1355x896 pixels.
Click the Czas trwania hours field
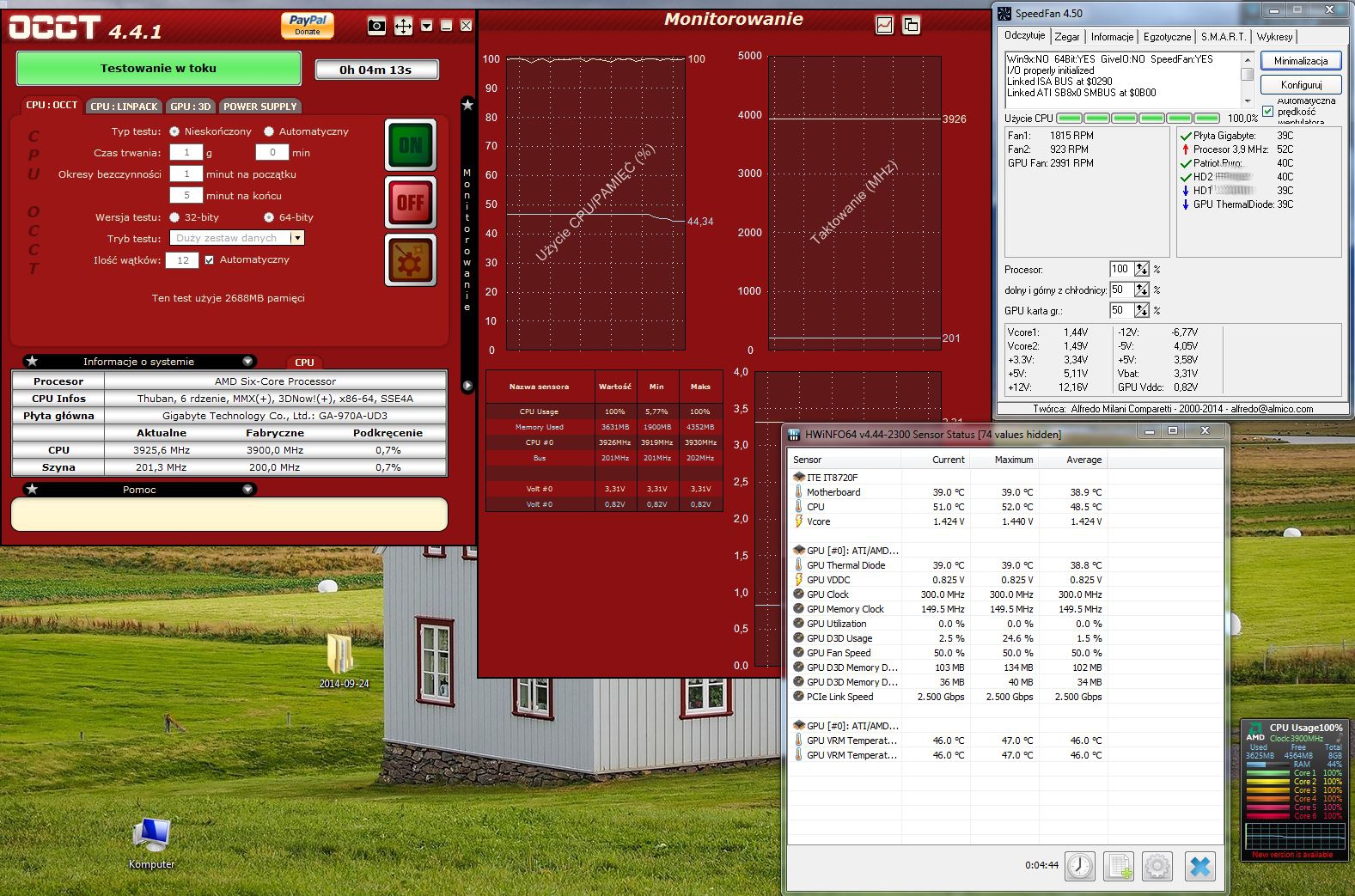pos(186,153)
